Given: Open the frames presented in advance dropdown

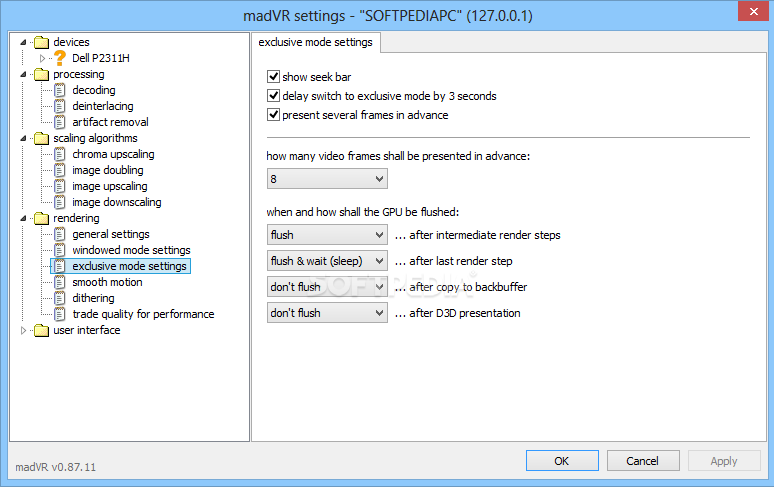Looking at the screenshot, I should coord(327,179).
